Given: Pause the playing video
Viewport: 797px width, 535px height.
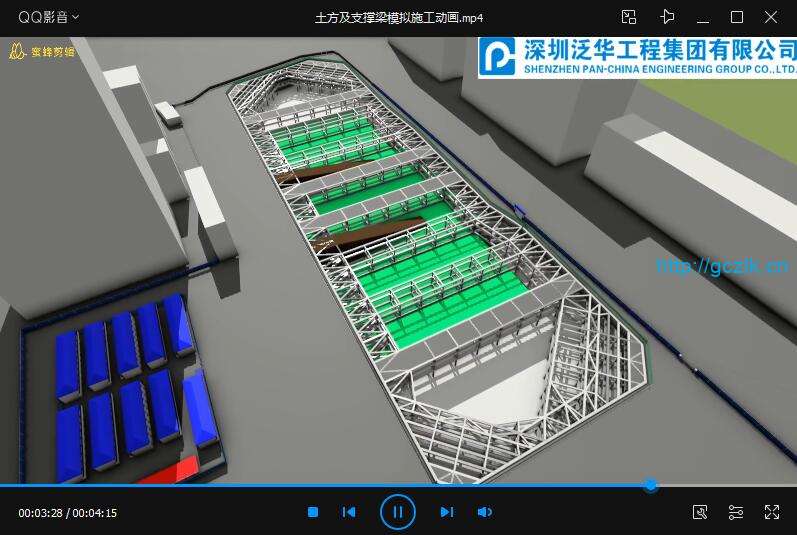Looking at the screenshot, I should (x=397, y=512).
